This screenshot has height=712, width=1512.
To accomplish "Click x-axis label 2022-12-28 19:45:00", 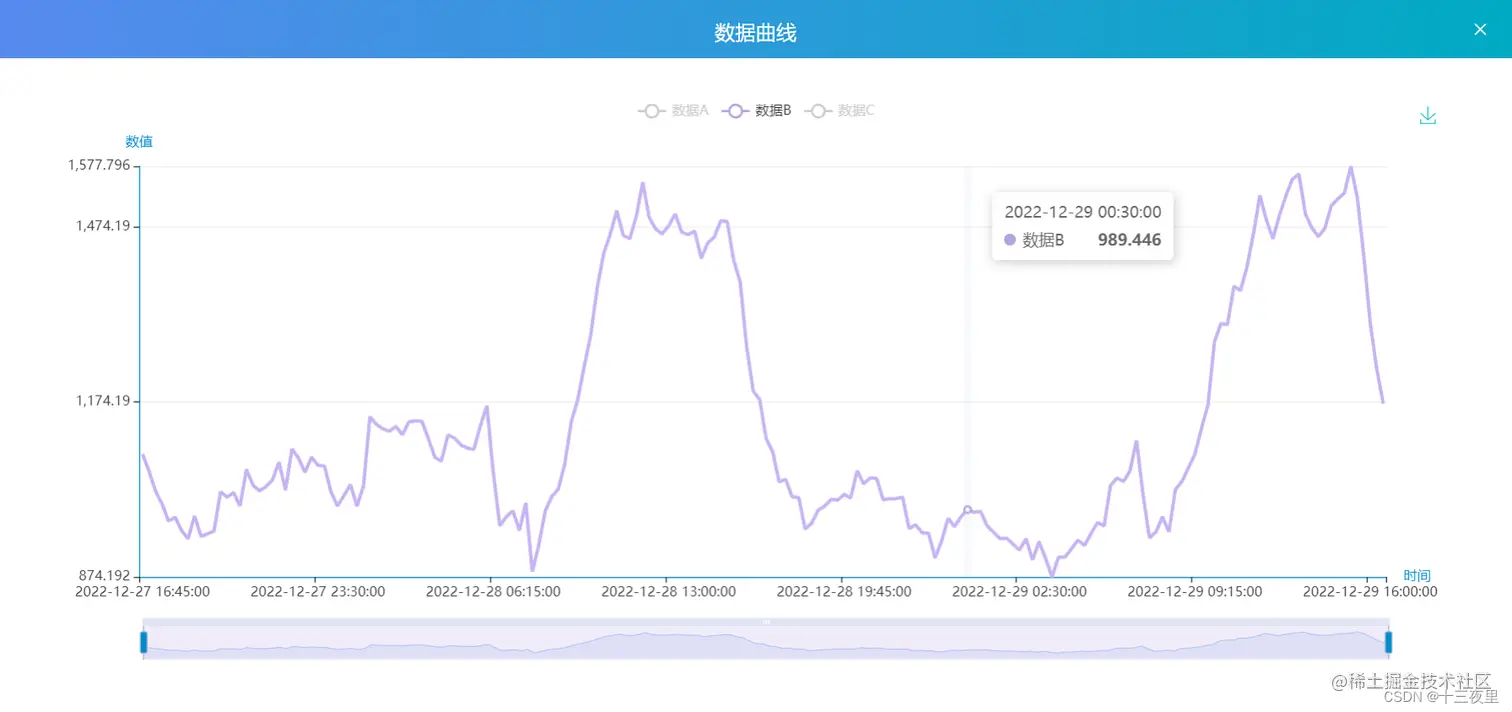I will [x=844, y=591].
